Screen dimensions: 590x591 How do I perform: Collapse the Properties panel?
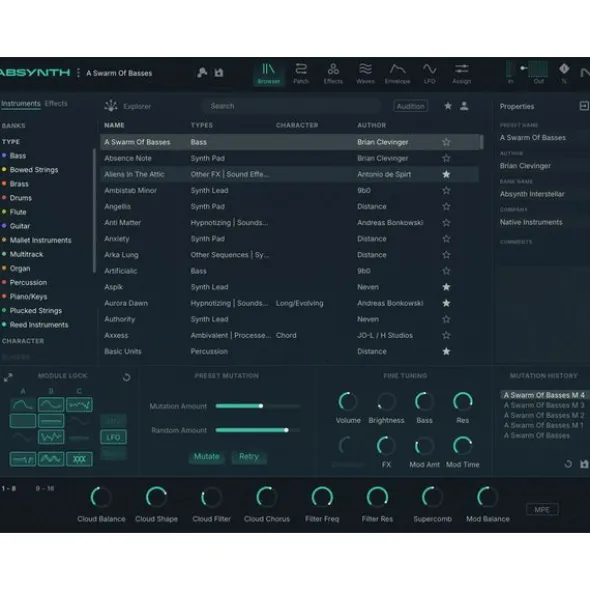point(584,106)
